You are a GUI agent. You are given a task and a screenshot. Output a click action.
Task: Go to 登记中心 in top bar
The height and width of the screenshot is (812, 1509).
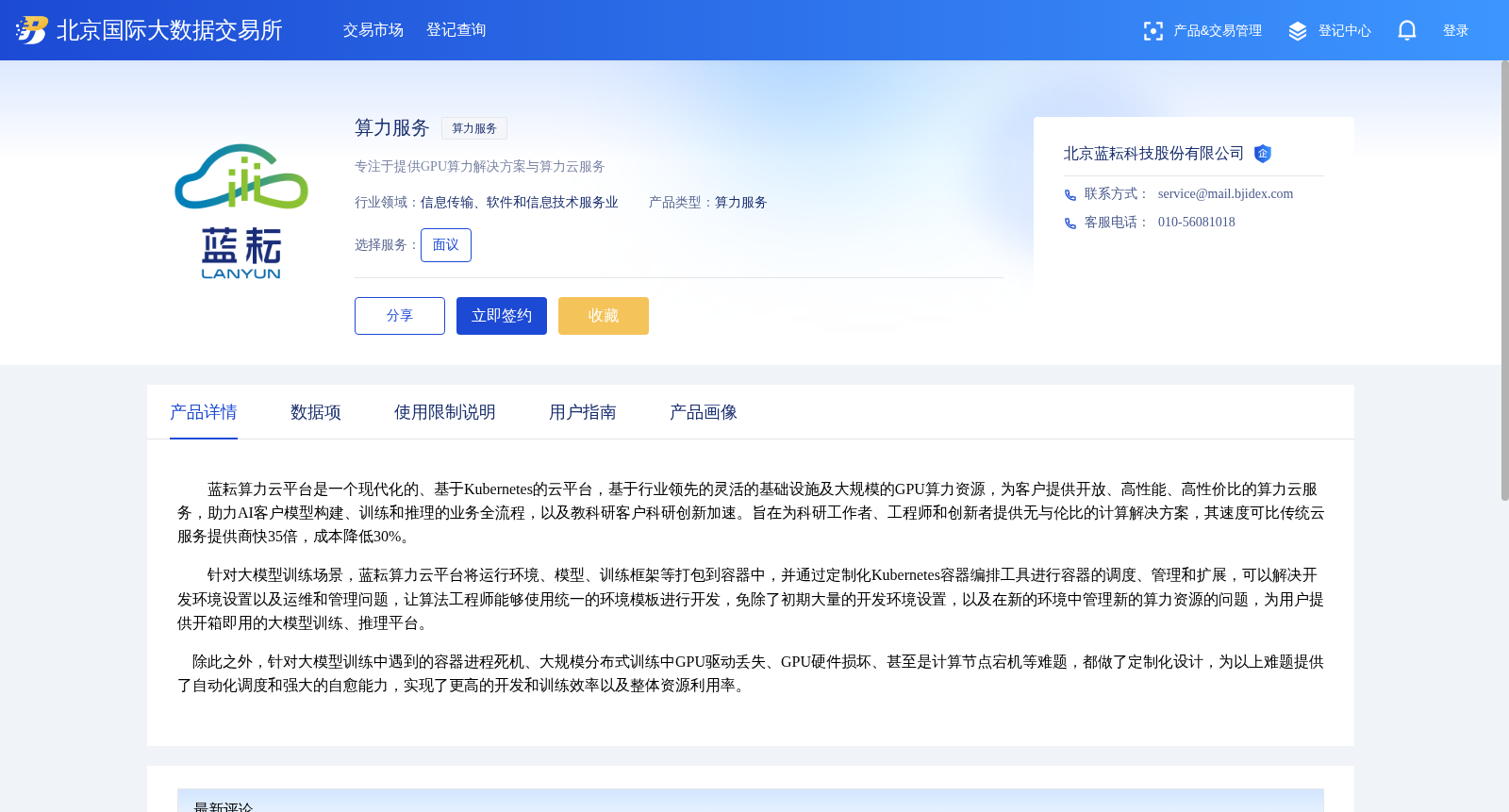[x=1345, y=31]
